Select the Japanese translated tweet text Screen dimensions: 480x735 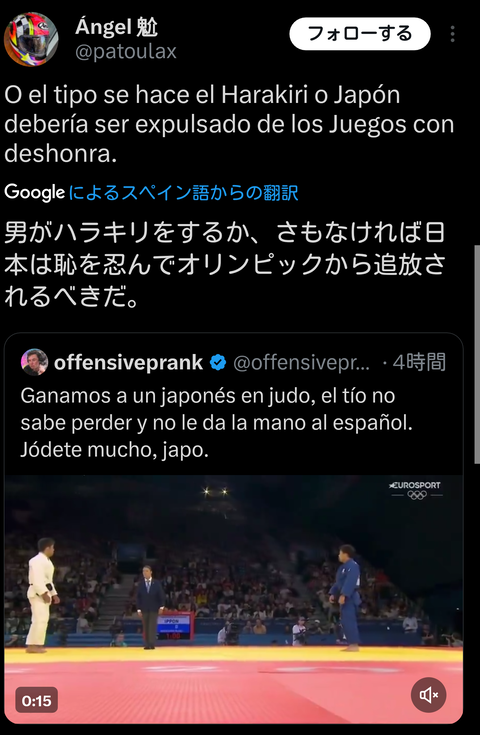(x=225, y=264)
